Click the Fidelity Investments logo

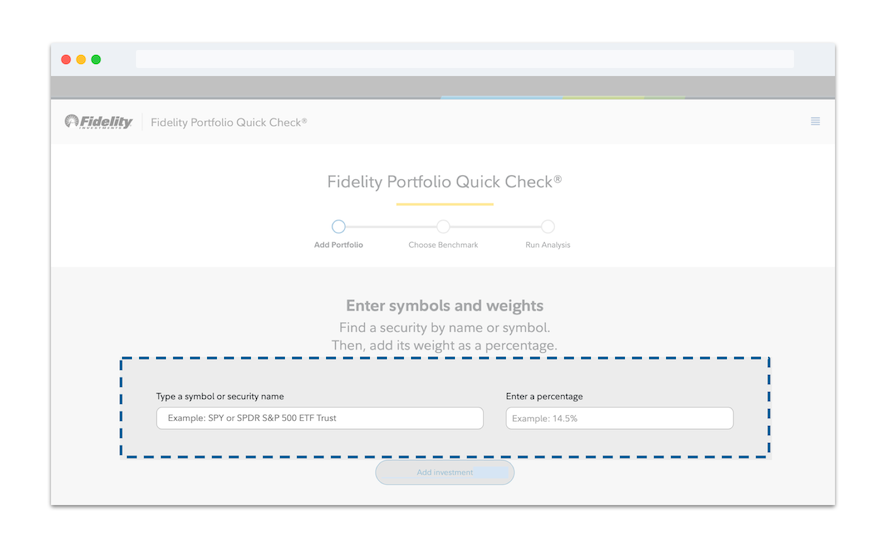98,122
